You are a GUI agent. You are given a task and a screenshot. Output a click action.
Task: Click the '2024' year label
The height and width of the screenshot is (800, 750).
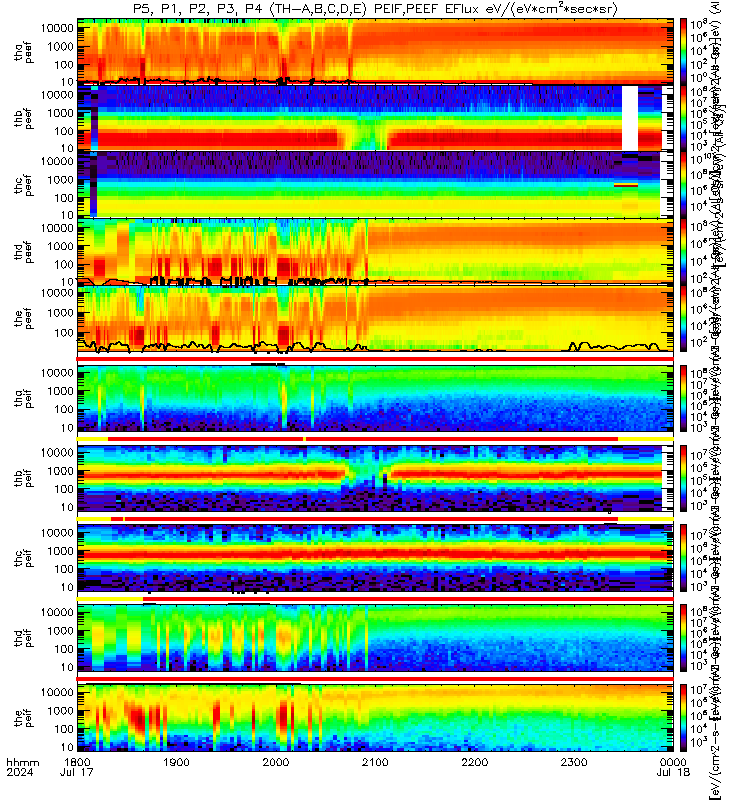pos(20,772)
